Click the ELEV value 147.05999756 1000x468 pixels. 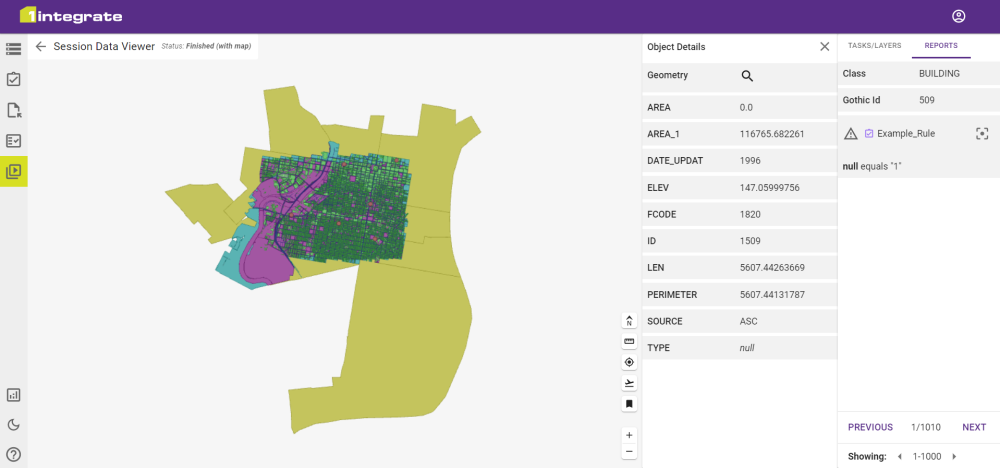pyautogui.click(x=769, y=187)
